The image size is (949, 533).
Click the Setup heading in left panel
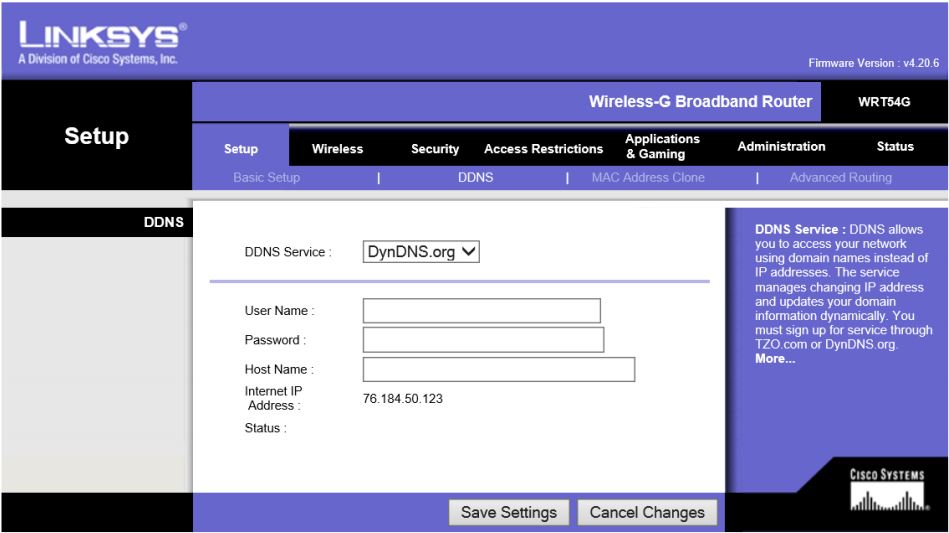[x=96, y=137]
